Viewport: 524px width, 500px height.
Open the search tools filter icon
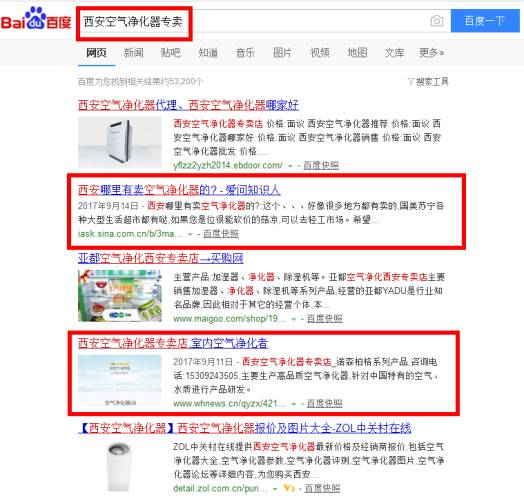click(x=411, y=81)
